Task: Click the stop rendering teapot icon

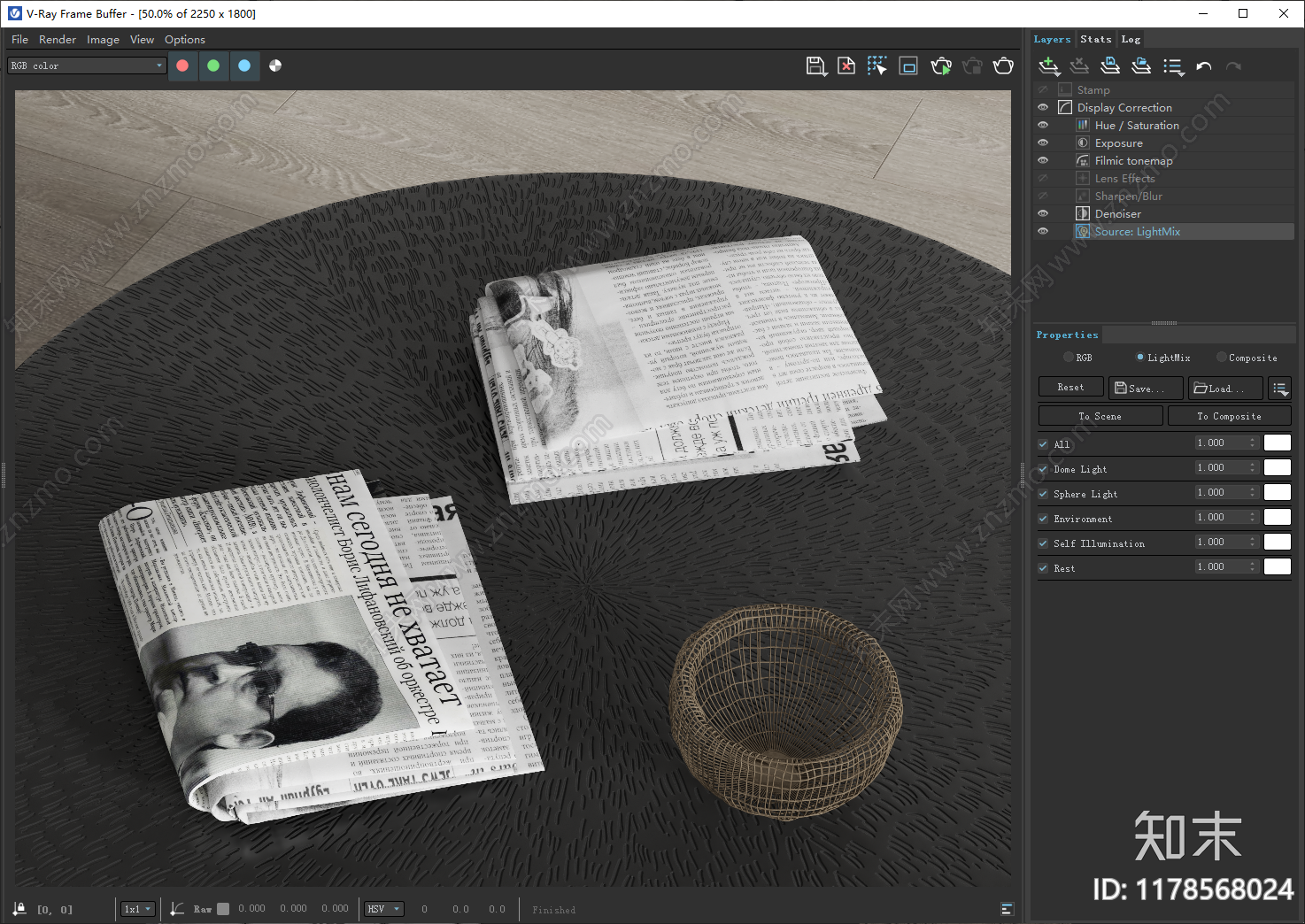Action: pyautogui.click(x=972, y=66)
